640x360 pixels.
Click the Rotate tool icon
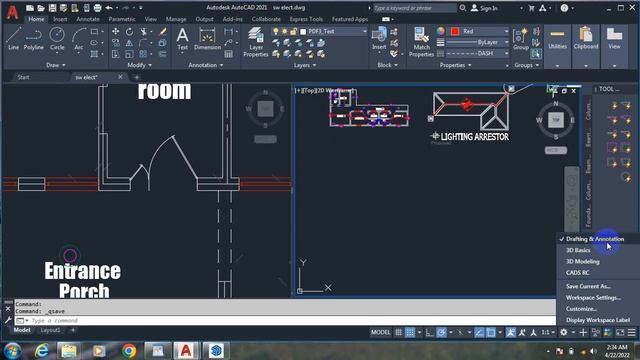pos(129,31)
